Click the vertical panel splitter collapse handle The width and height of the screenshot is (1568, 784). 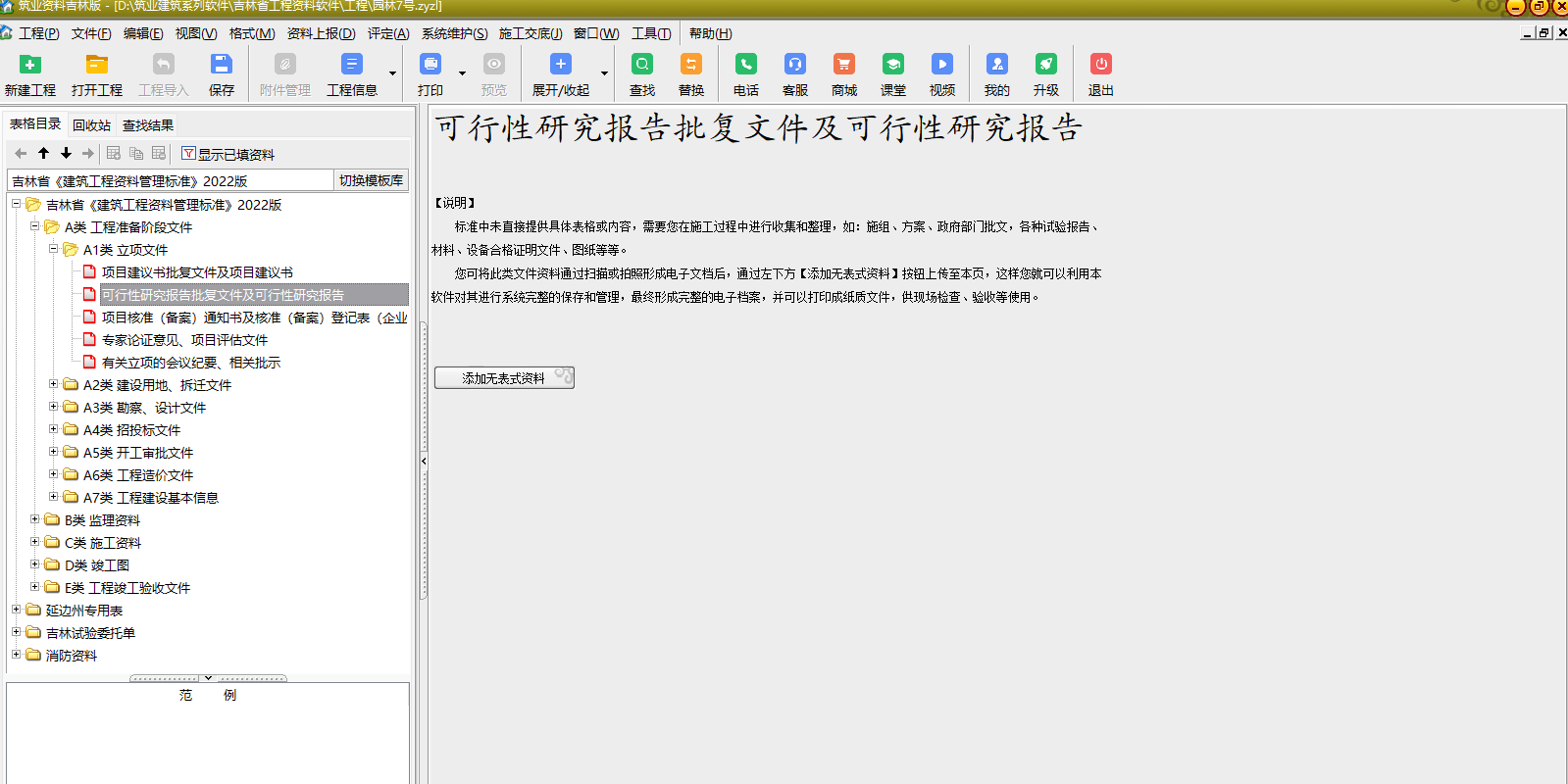point(424,461)
